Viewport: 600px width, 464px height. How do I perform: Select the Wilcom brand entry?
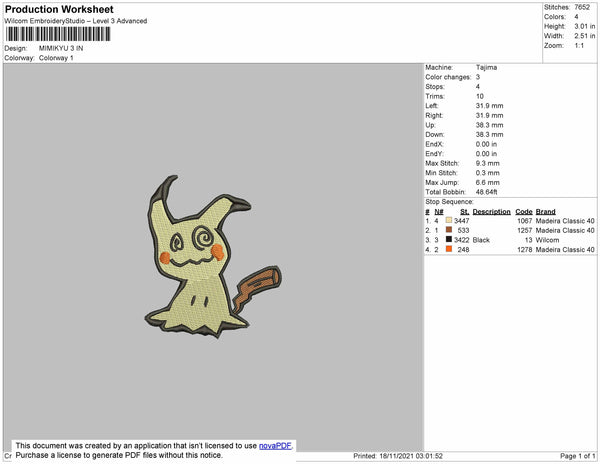pyautogui.click(x=547, y=240)
